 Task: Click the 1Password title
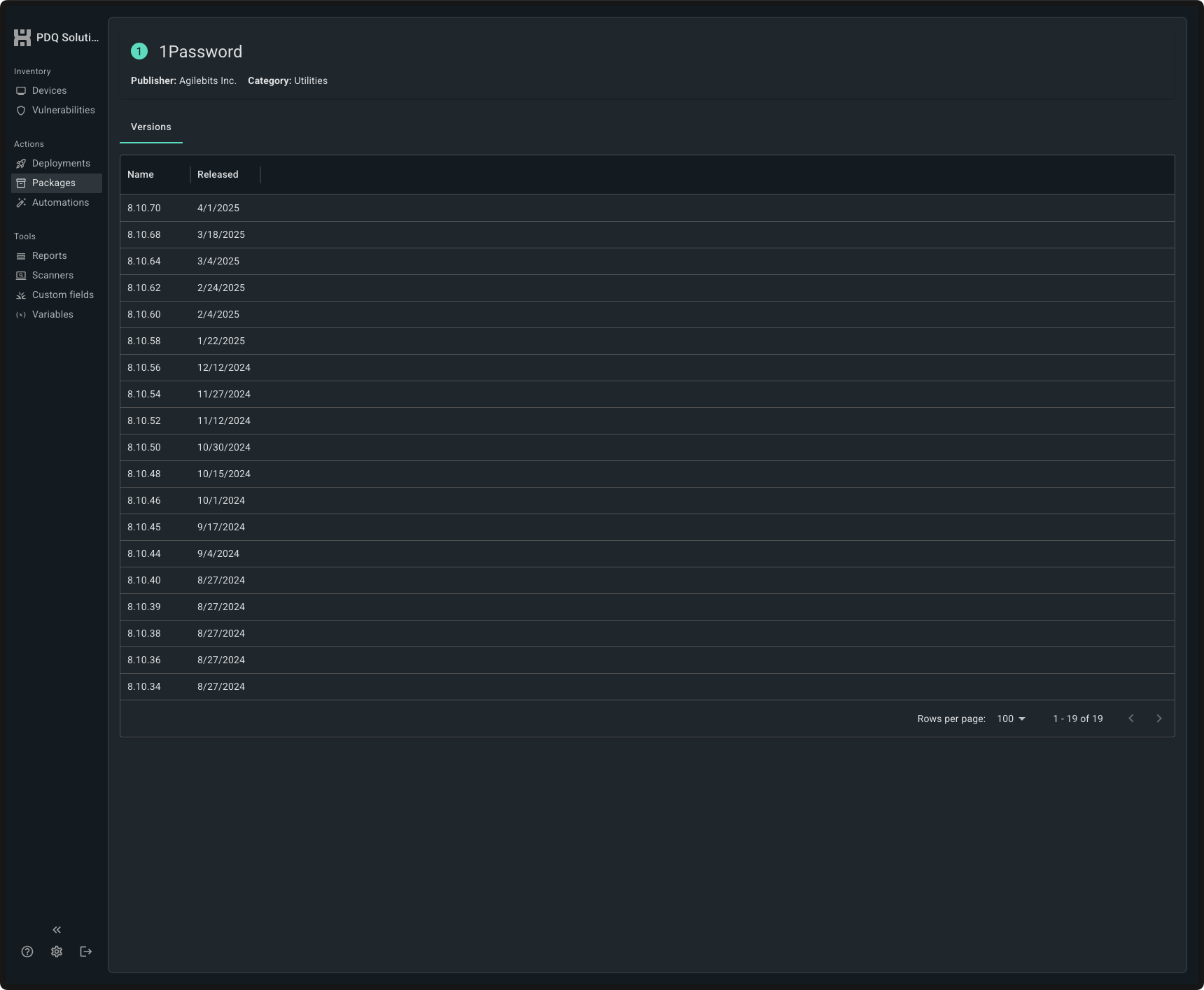(201, 52)
